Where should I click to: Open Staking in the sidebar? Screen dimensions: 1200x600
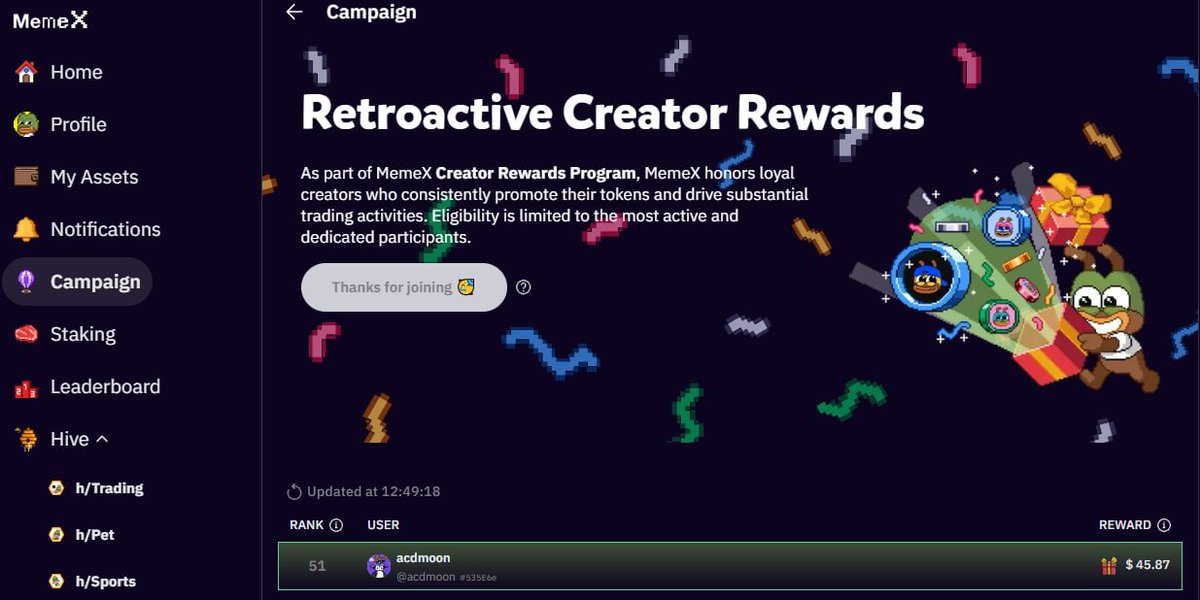coord(83,334)
